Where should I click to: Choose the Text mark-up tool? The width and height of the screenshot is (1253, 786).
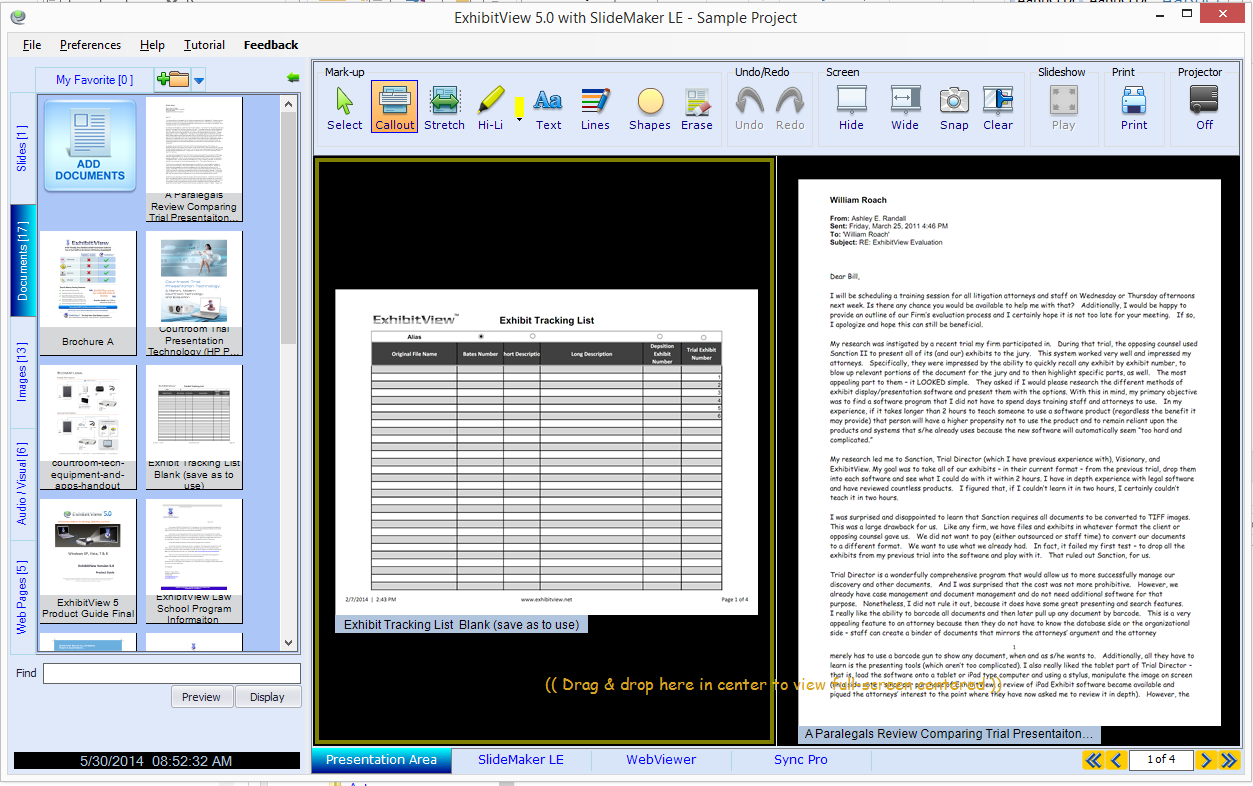coord(548,108)
